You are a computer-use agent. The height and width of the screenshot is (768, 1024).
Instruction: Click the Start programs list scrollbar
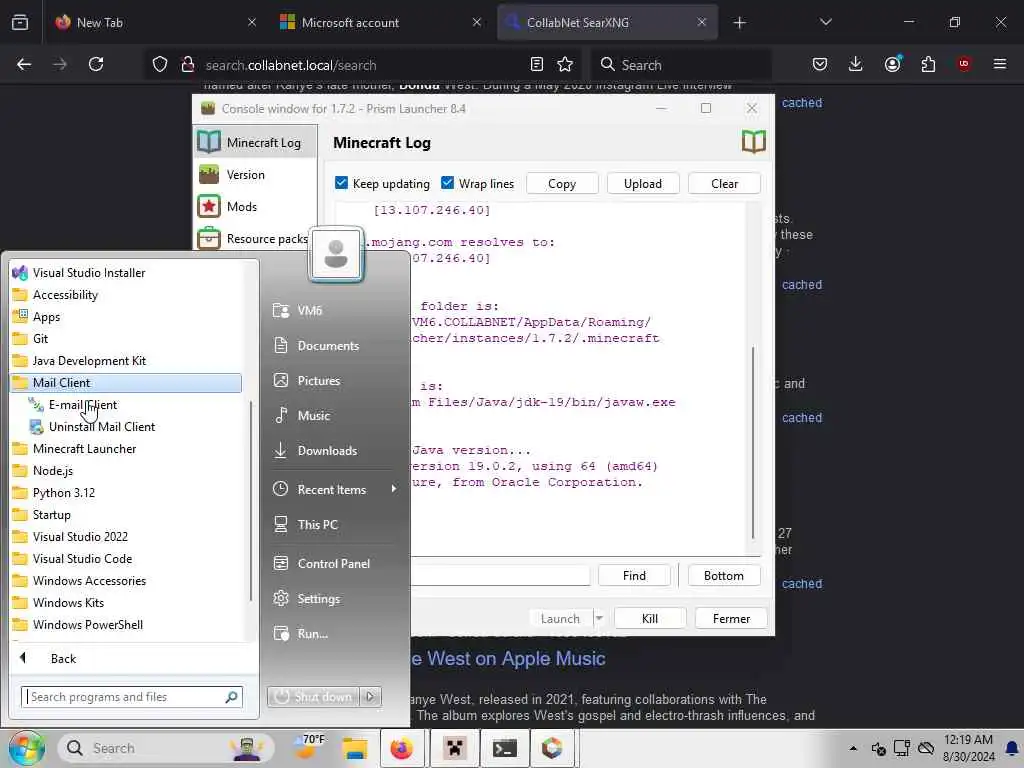251,501
